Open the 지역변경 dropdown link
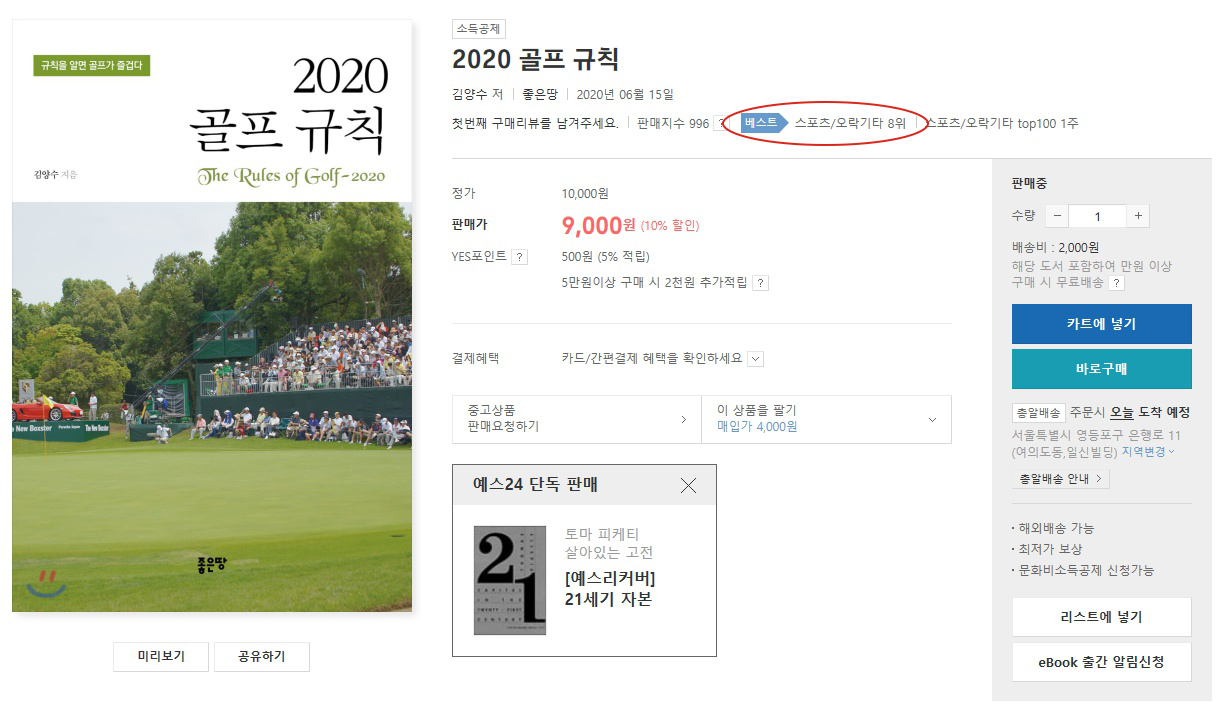 [x=1148, y=452]
